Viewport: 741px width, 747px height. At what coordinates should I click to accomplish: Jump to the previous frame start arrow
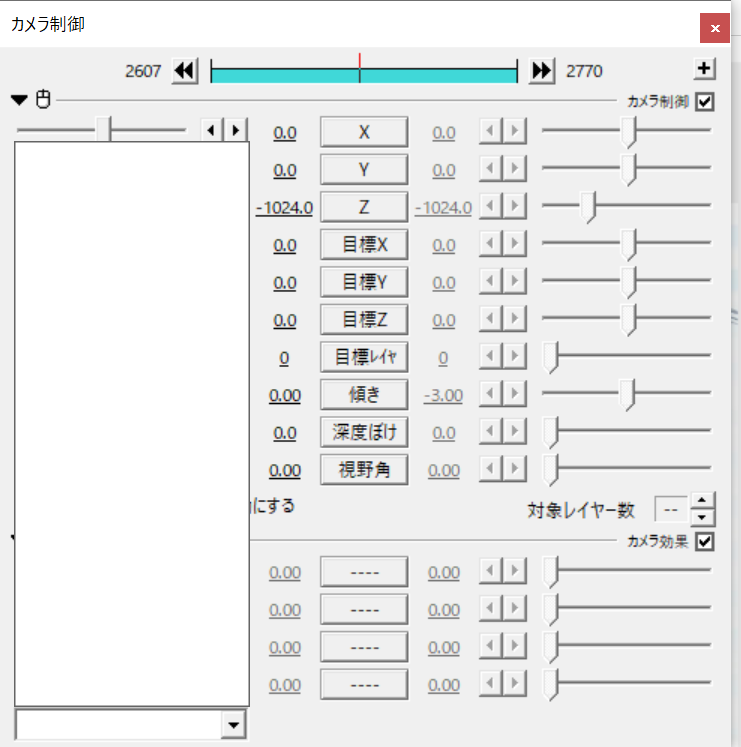click(185, 71)
